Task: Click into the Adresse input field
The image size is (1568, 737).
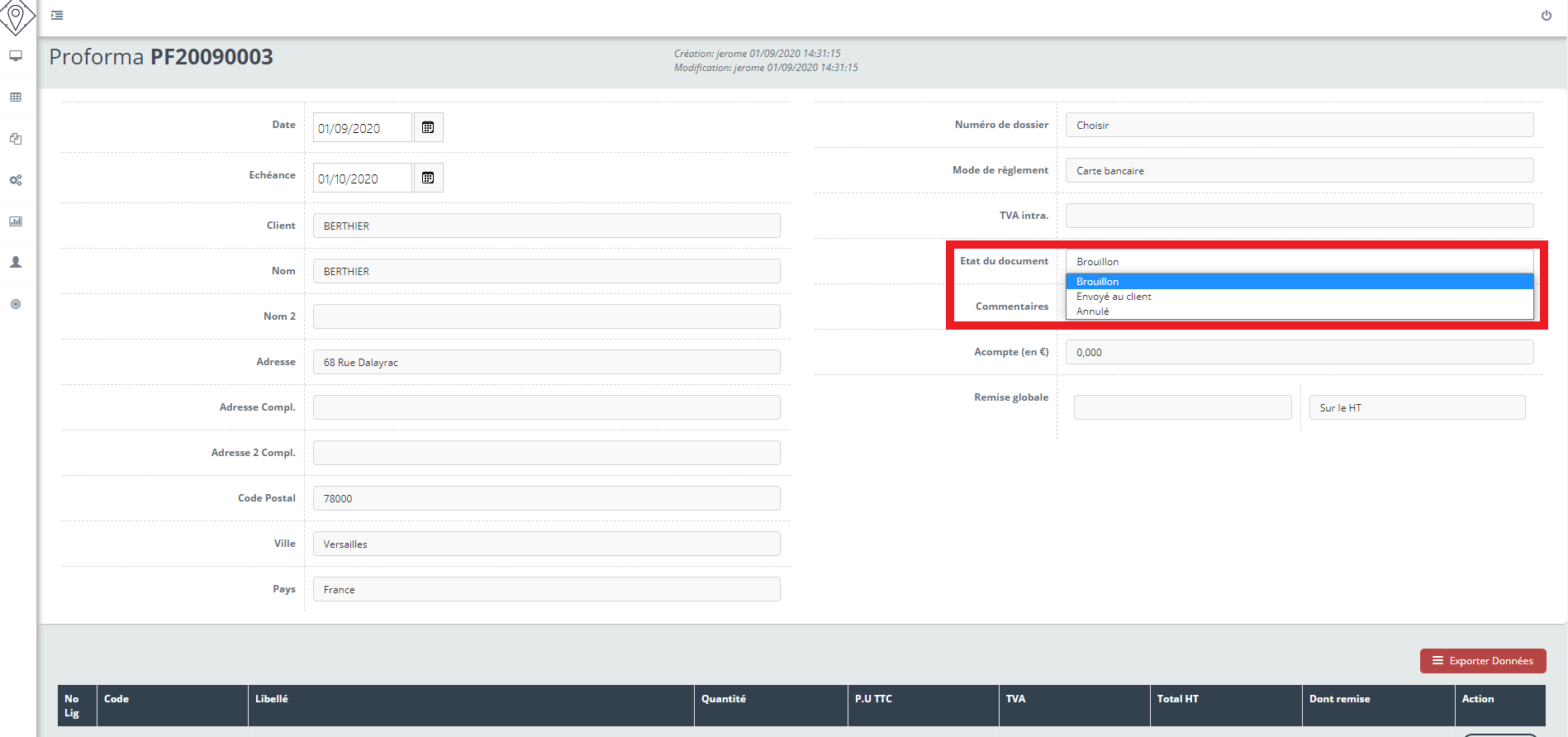Action: click(x=546, y=363)
